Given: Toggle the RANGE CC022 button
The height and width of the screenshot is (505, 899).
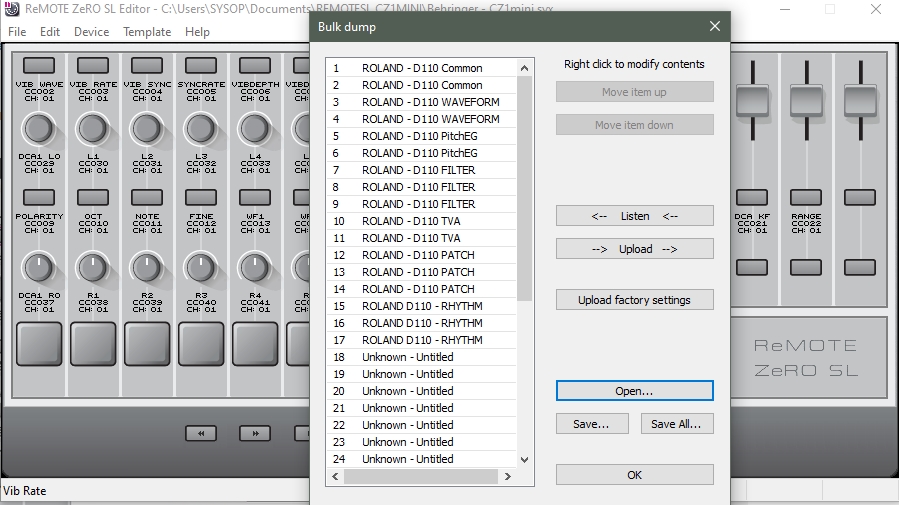Looking at the screenshot, I should [806, 197].
